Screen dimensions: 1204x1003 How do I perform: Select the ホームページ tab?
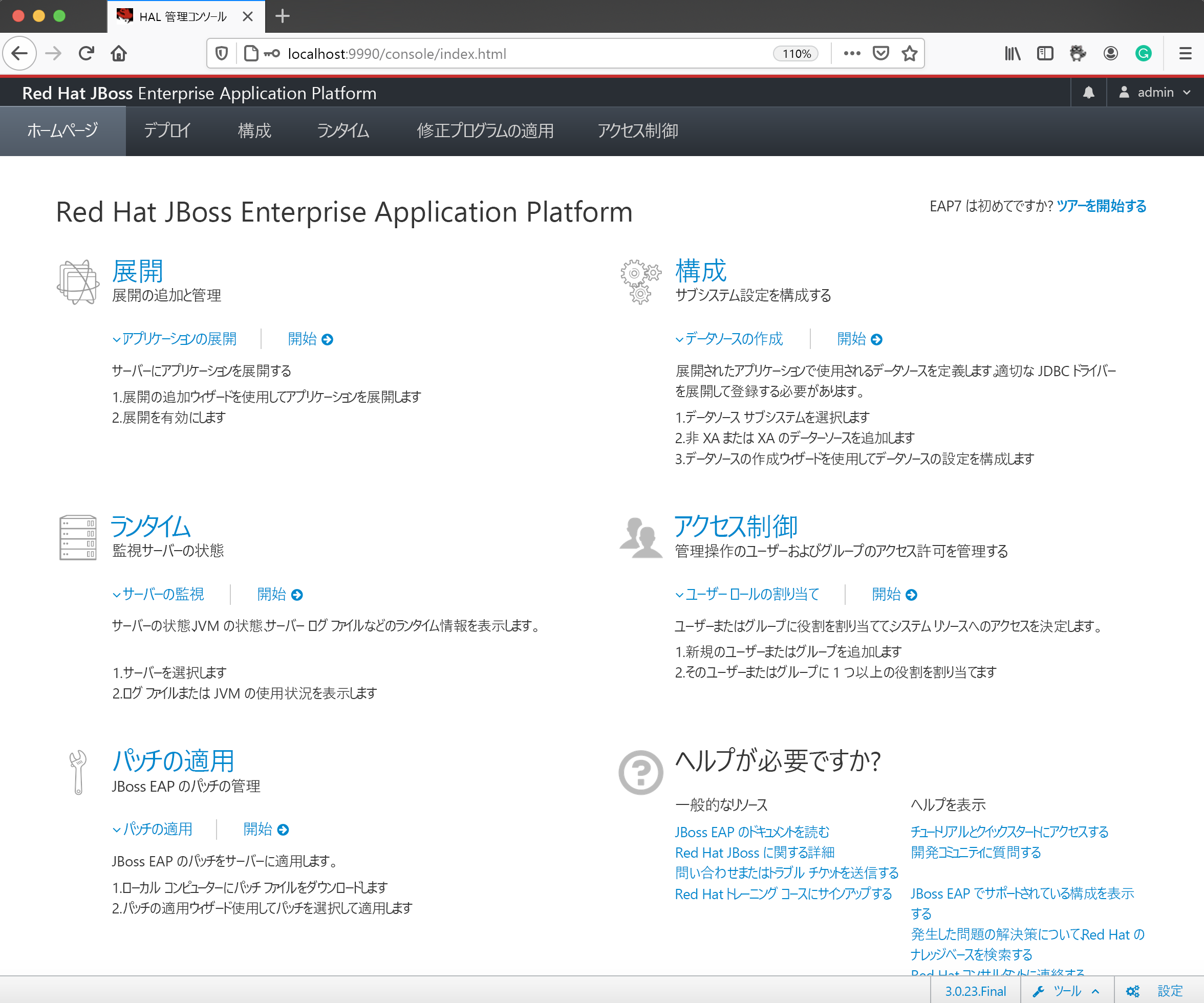(x=62, y=130)
